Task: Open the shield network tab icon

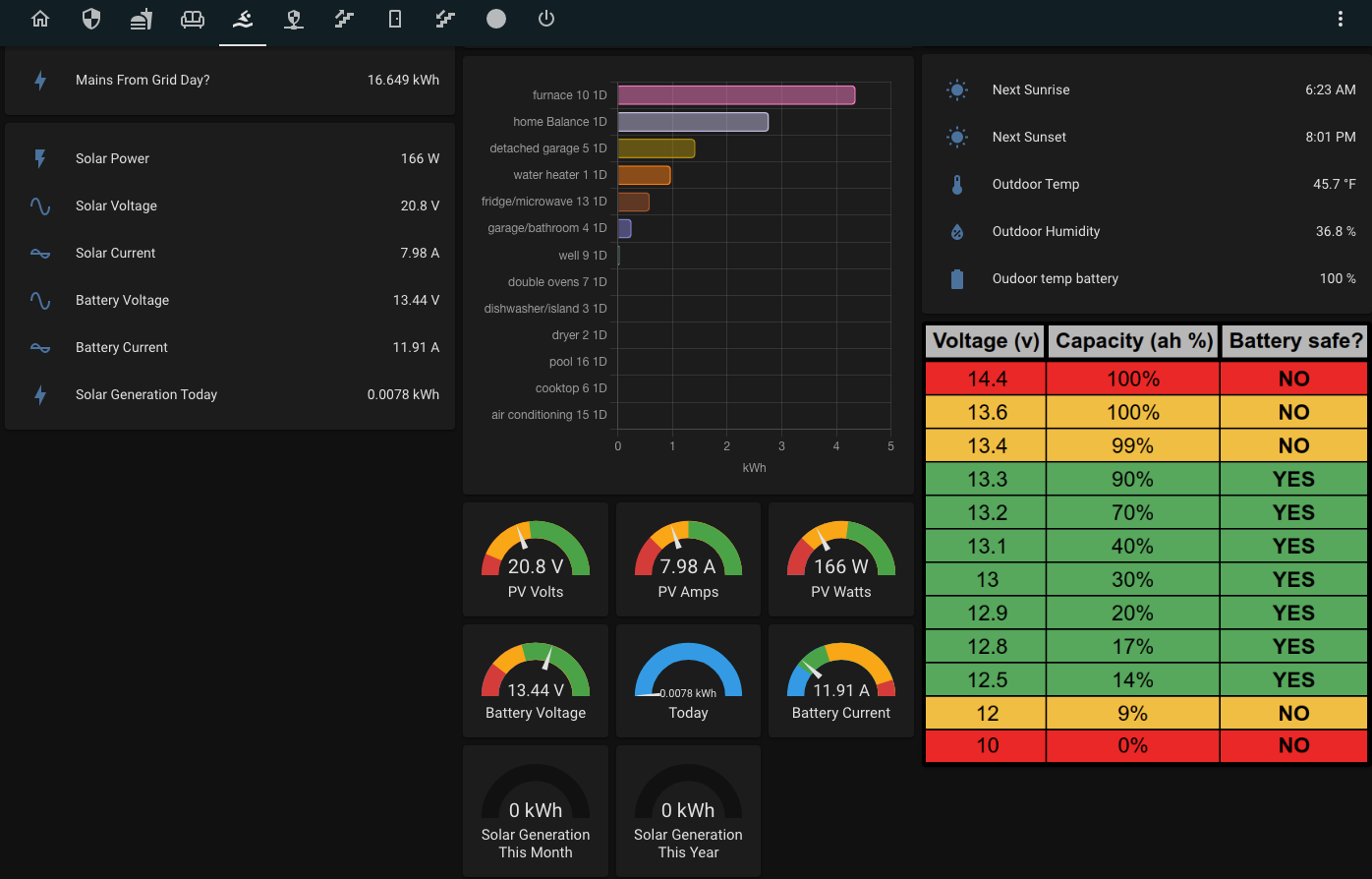Action: [293, 19]
